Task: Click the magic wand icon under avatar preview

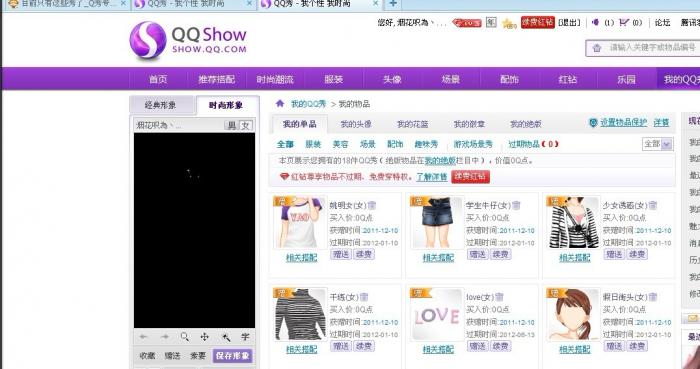Action: coord(225,337)
